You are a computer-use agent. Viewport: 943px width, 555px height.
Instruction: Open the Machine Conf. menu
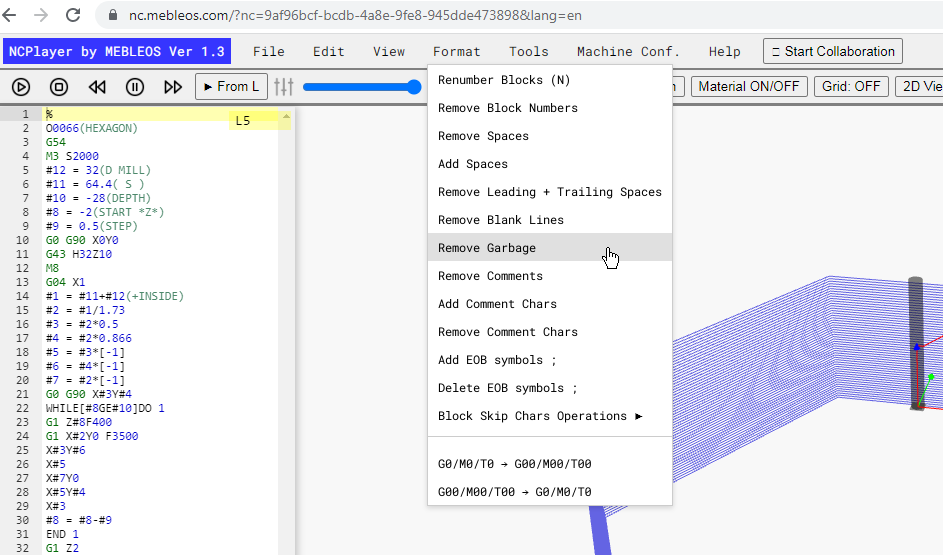[x=628, y=52]
